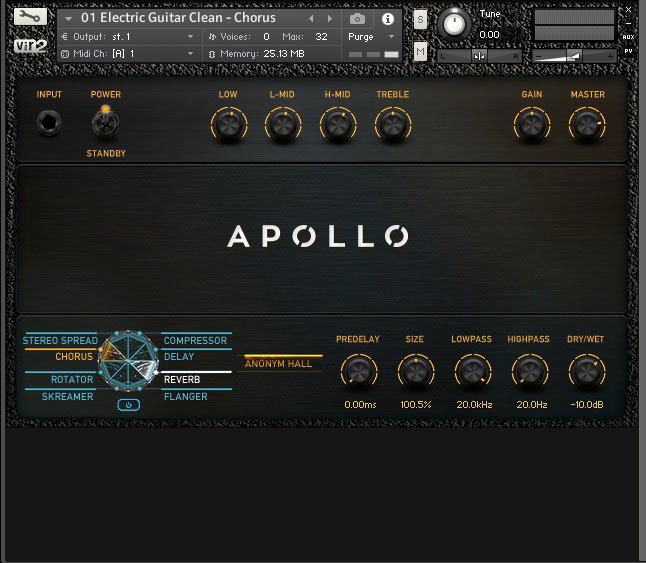
Task: Open the Purge dropdown menu
Action: 371,37
